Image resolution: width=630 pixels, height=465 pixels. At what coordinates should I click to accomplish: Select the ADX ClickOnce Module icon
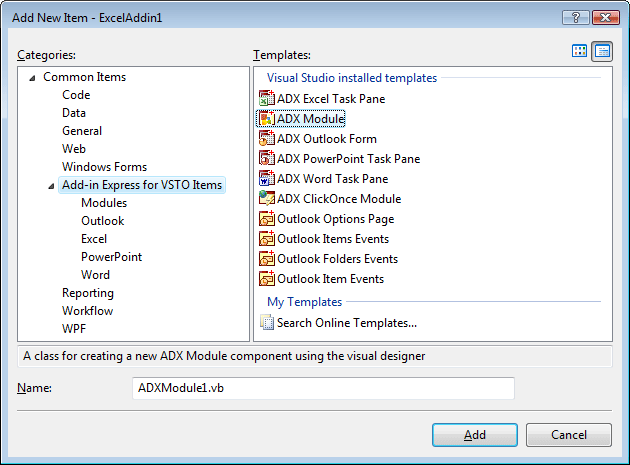(x=267, y=199)
